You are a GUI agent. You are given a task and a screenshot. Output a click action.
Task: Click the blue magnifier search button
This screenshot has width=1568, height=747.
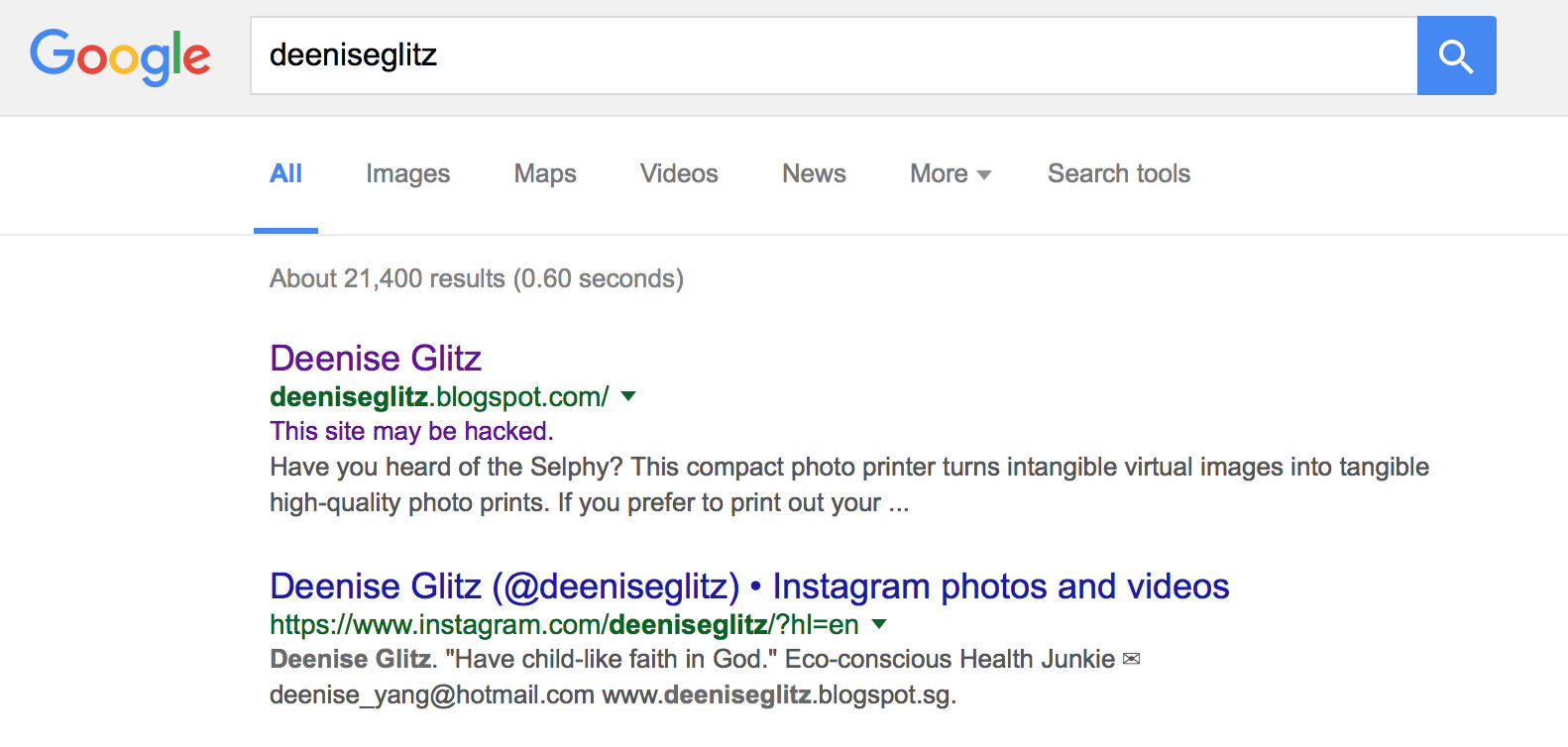click(1456, 55)
